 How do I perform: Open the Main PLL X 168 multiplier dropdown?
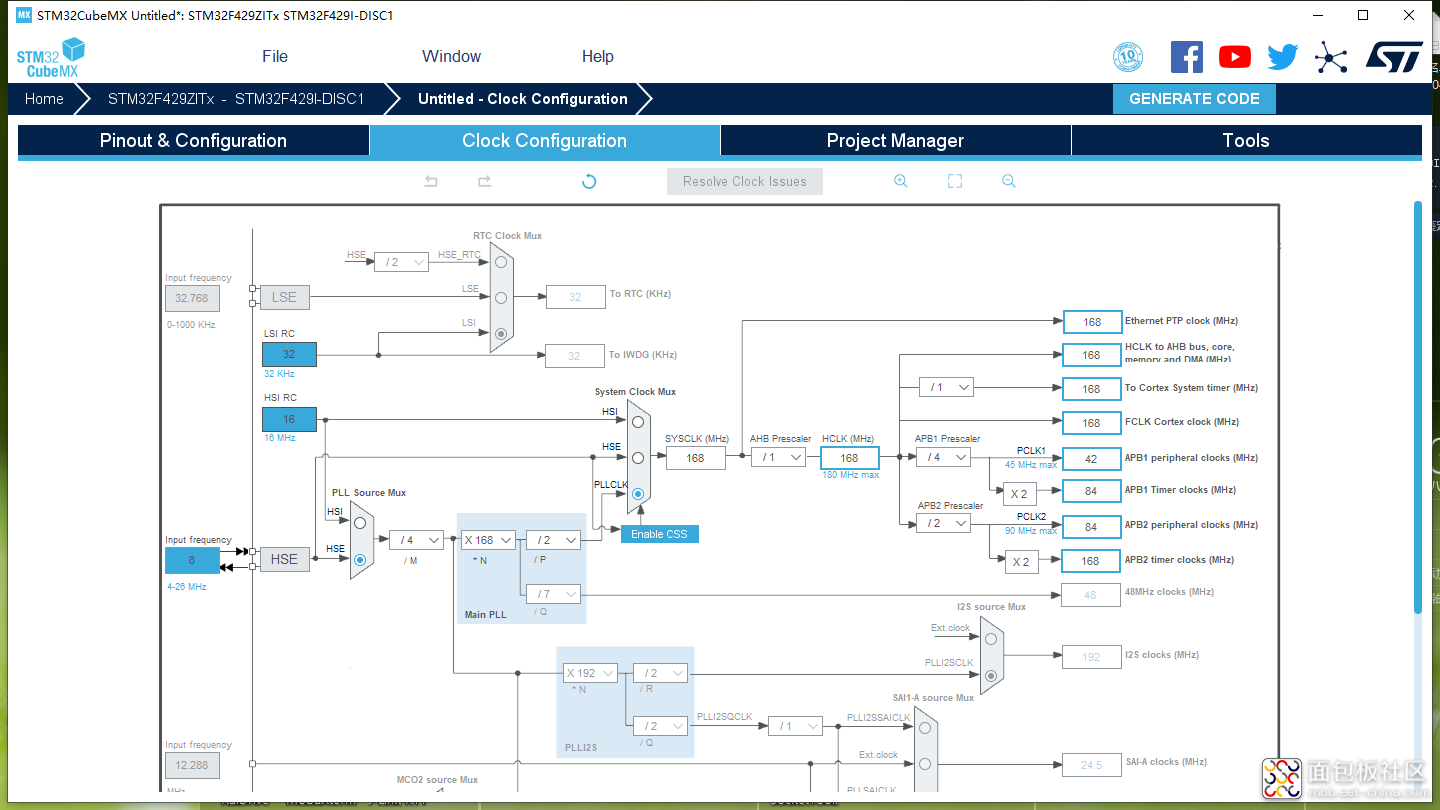coord(488,540)
